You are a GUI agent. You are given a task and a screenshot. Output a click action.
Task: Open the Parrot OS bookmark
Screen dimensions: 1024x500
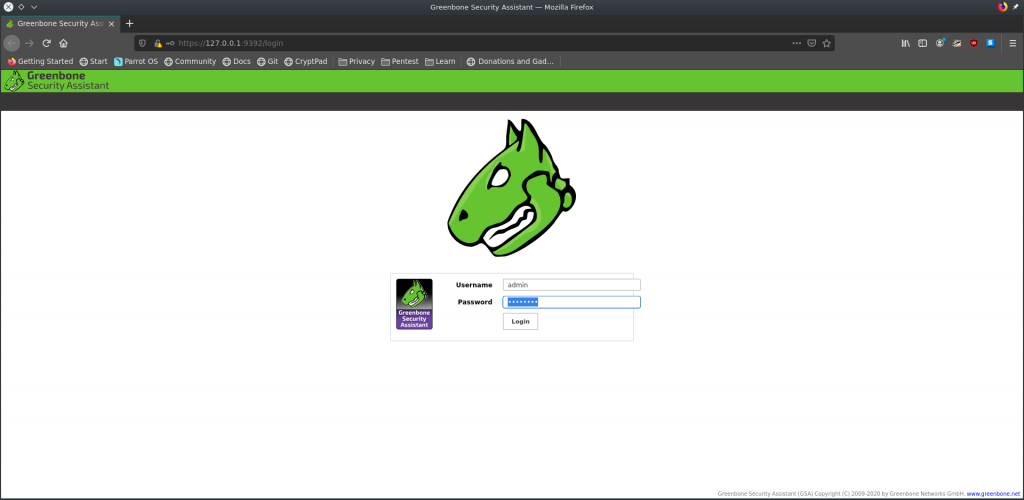tap(136, 61)
